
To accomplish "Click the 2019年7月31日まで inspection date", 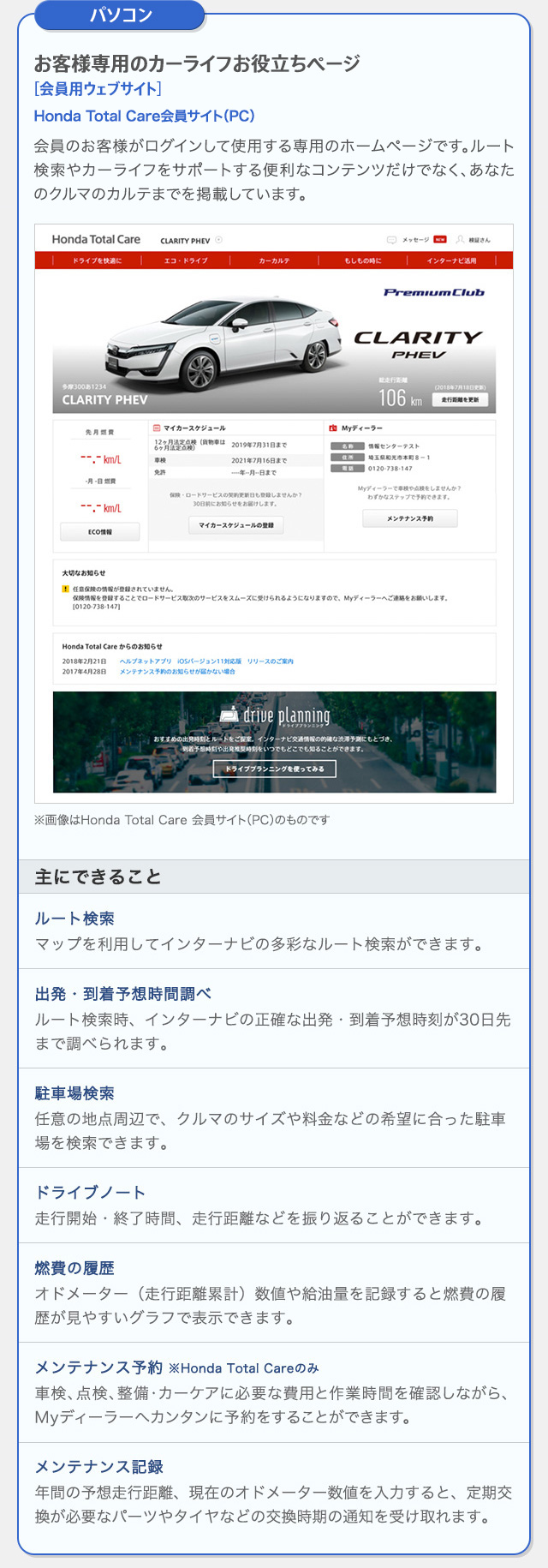I will pos(259,445).
